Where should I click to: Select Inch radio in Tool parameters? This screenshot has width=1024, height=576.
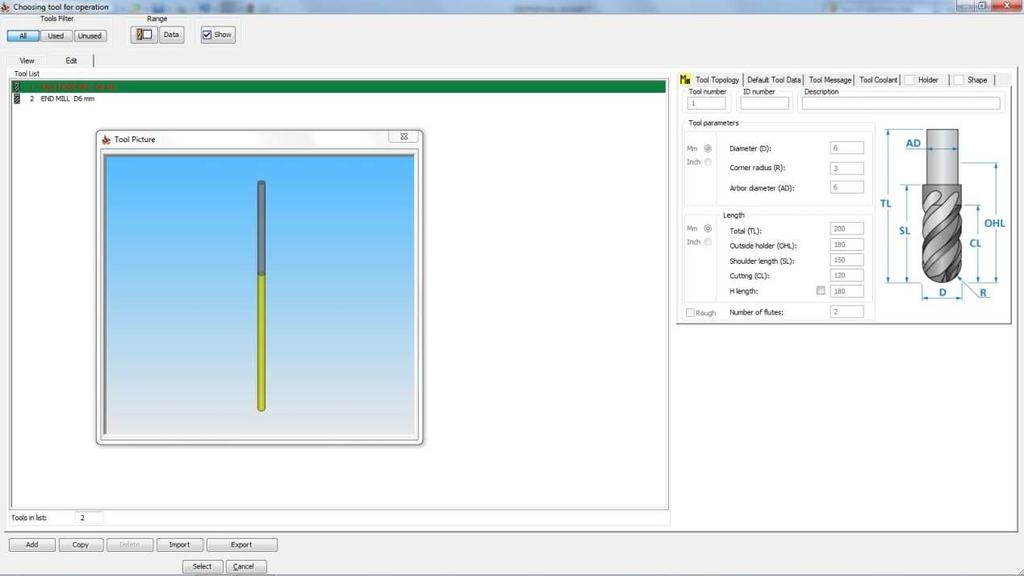(x=708, y=162)
